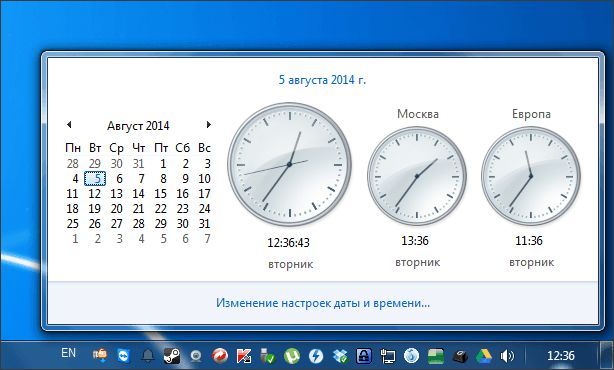
Task: Click 'вторник' under the 12:36:43 clock
Action: tap(291, 264)
